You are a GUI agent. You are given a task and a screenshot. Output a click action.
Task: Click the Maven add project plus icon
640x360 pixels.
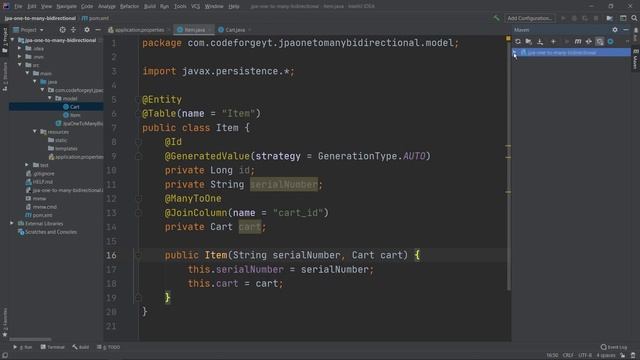(x=553, y=42)
